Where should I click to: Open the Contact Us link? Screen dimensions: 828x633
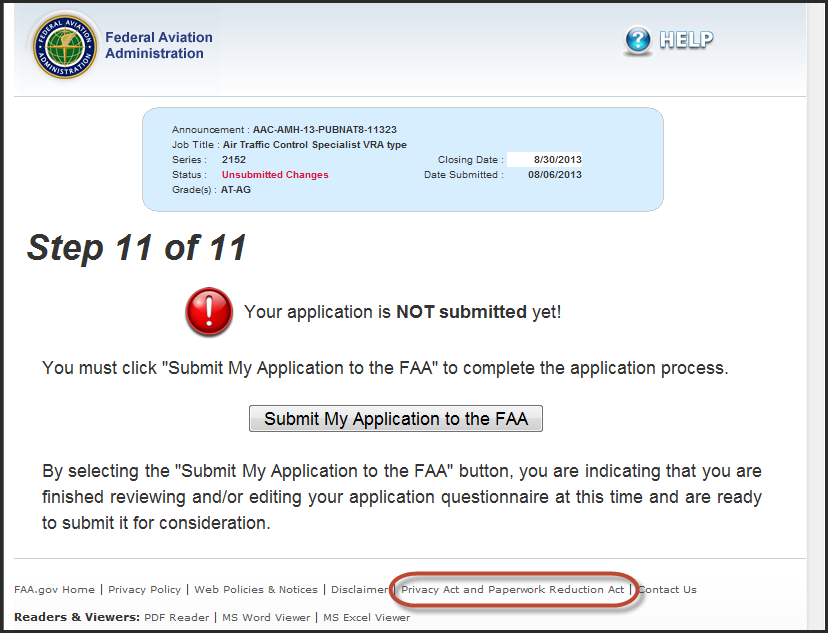667,589
